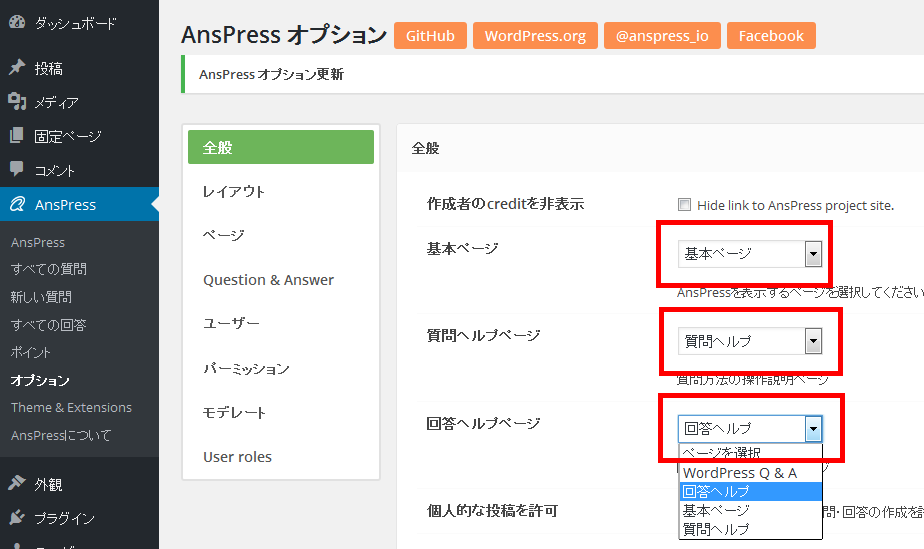Viewport: 924px width, 549px height.
Task: Choose ページを選択 option in dropdown list
Action: 751,453
